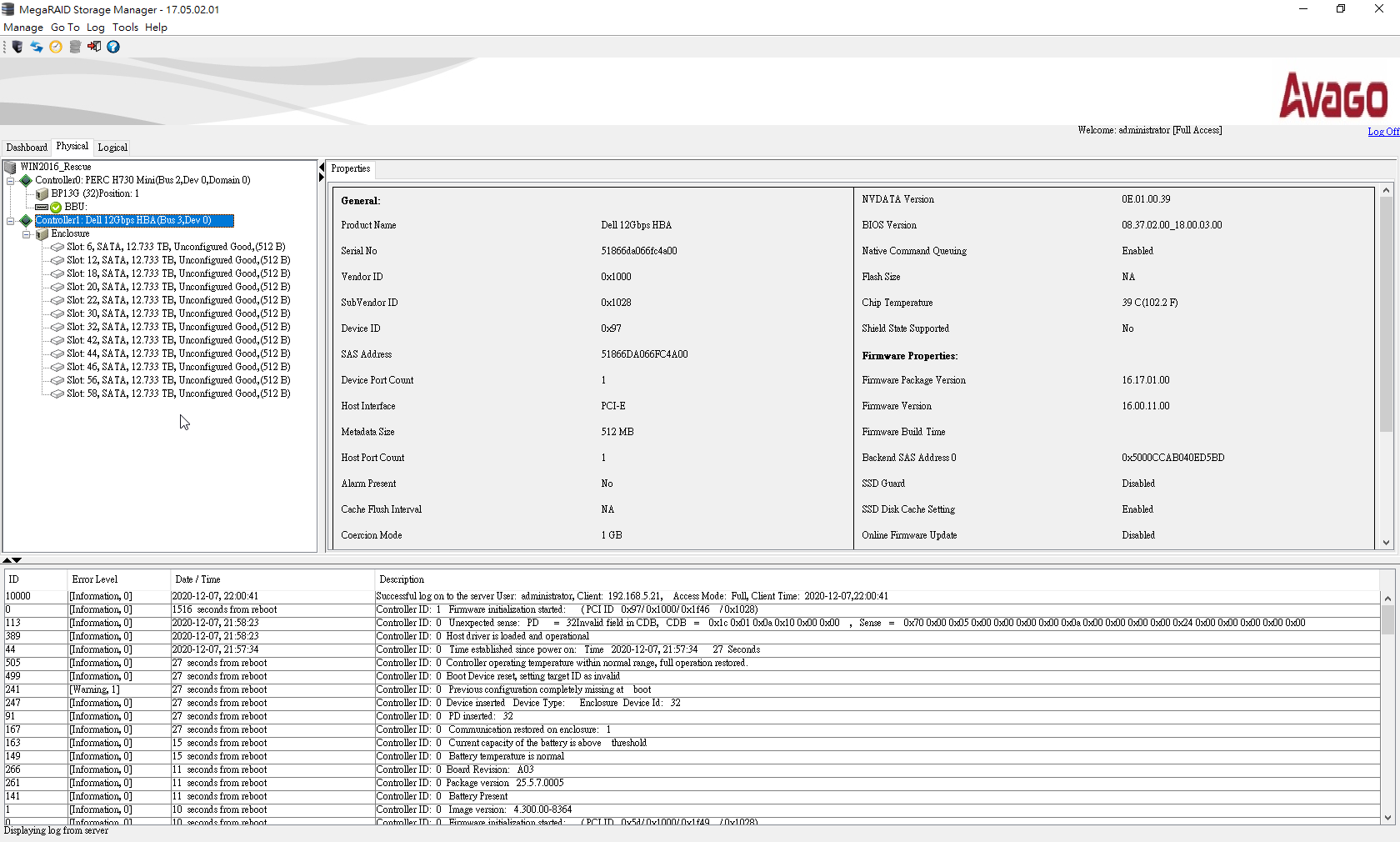Click the server icon in the toolbar
Image resolution: width=1400 pixels, height=842 pixels.
tap(17, 47)
